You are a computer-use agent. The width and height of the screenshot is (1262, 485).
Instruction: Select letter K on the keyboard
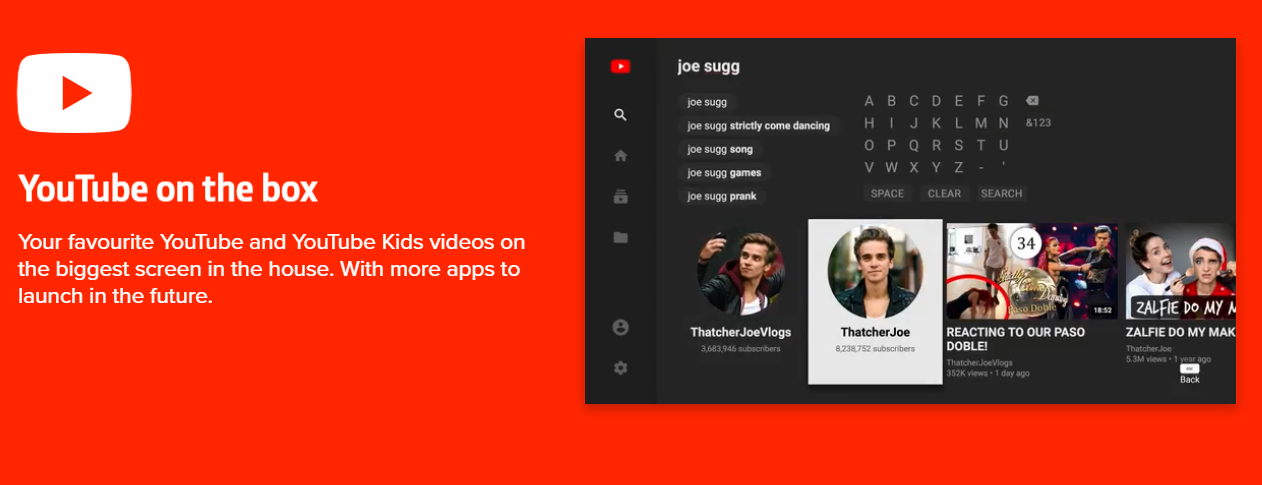936,123
